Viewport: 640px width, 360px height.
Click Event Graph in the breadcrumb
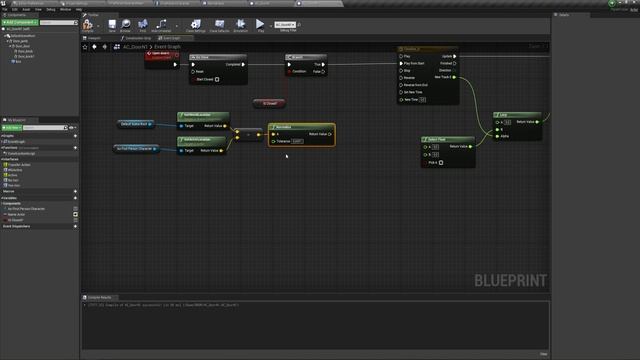pyautogui.click(x=167, y=47)
